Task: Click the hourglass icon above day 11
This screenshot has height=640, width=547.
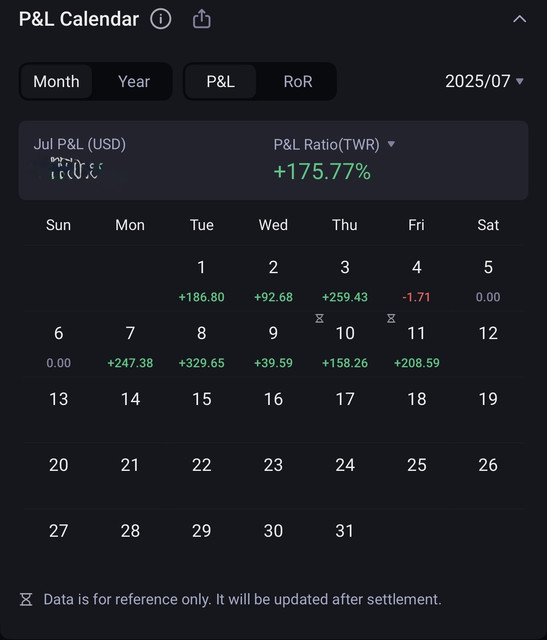Action: (391, 318)
